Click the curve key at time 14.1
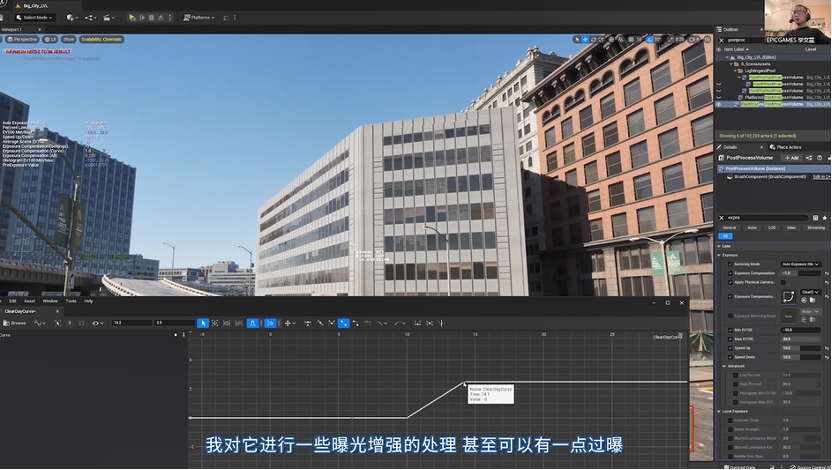The image size is (832, 470). point(465,382)
